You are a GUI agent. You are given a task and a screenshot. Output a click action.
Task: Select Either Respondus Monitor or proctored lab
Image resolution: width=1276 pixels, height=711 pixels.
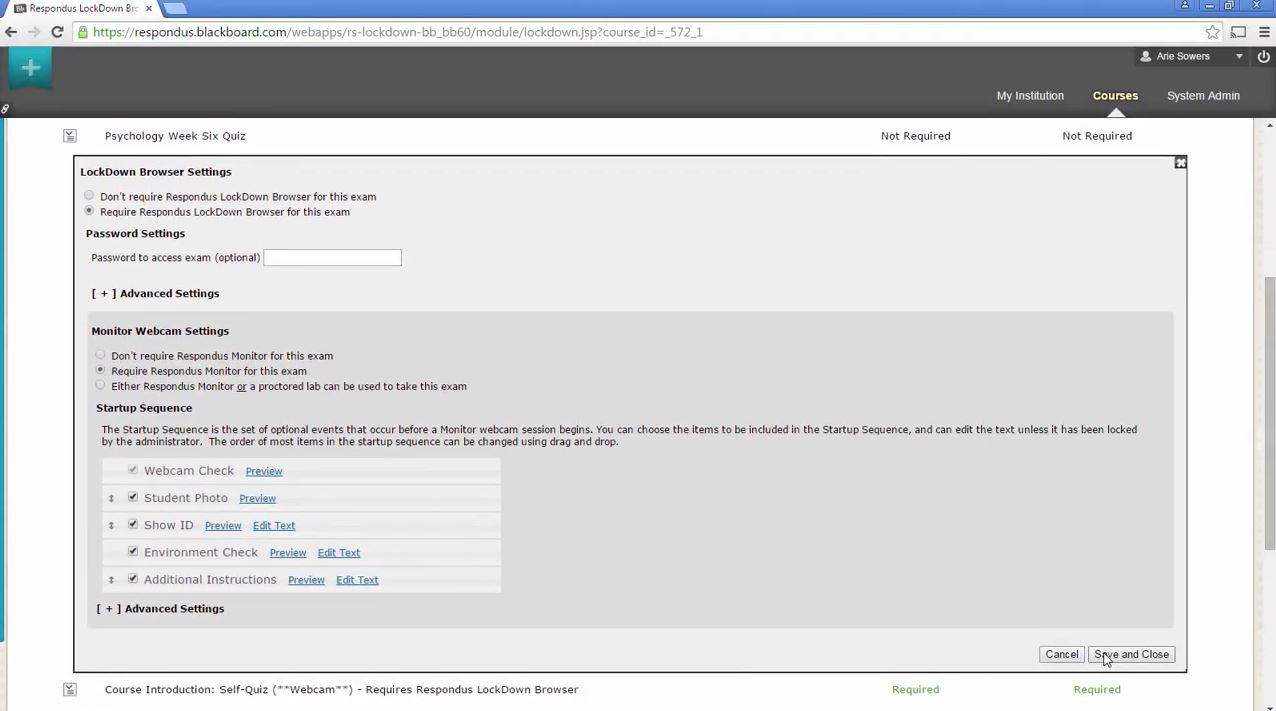pos(100,385)
